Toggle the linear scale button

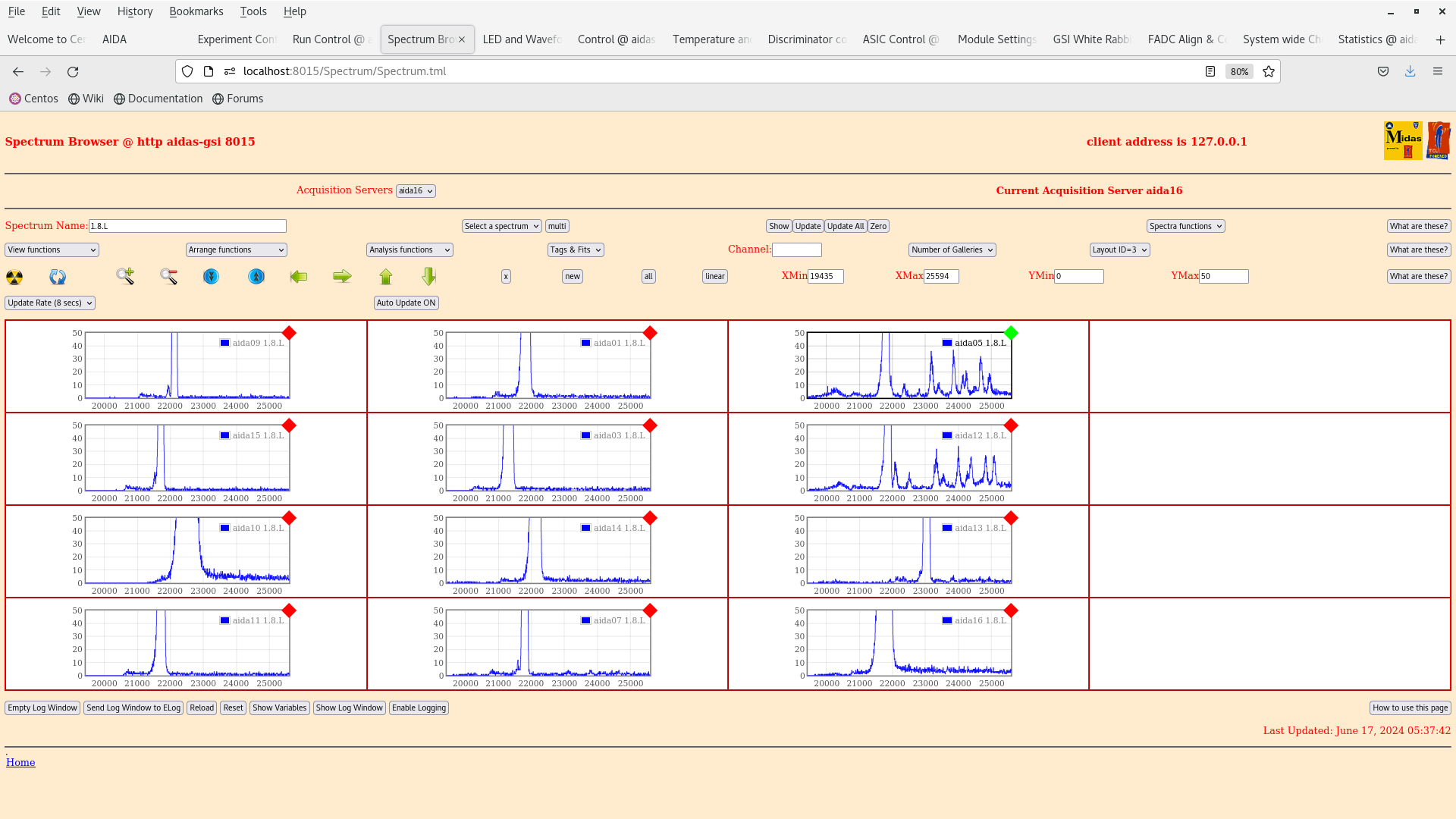click(714, 277)
